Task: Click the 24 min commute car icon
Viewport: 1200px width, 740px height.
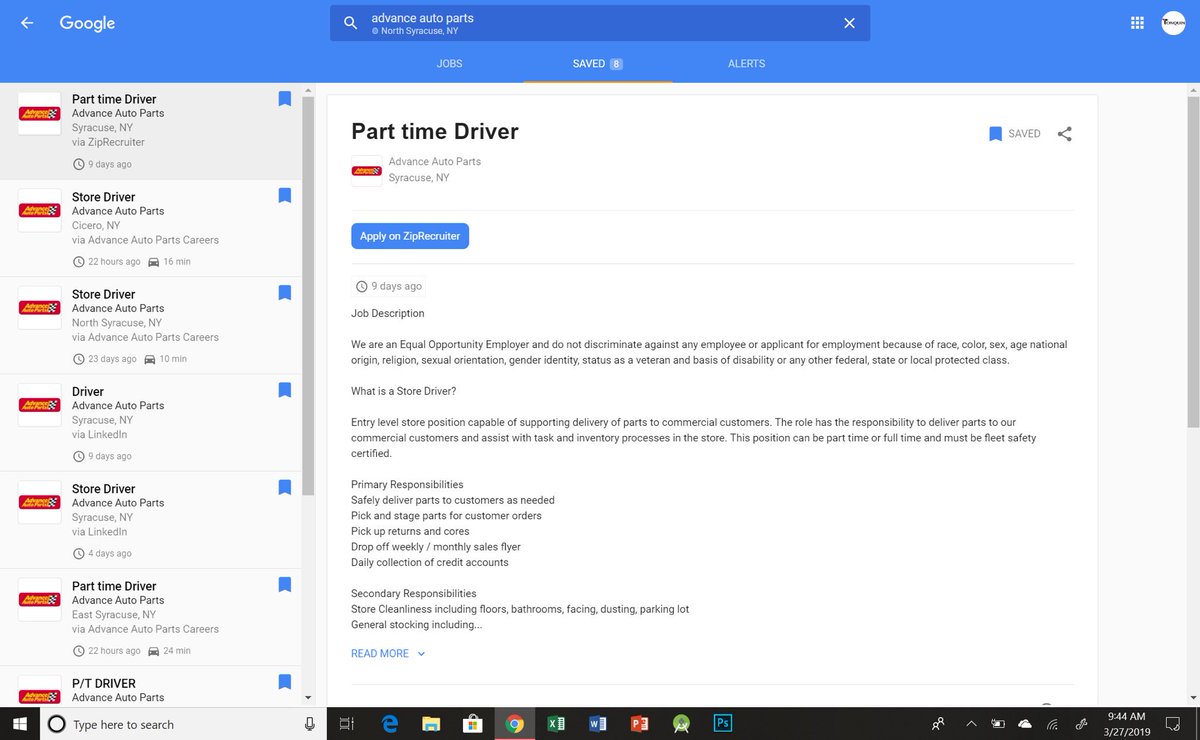Action: point(153,651)
